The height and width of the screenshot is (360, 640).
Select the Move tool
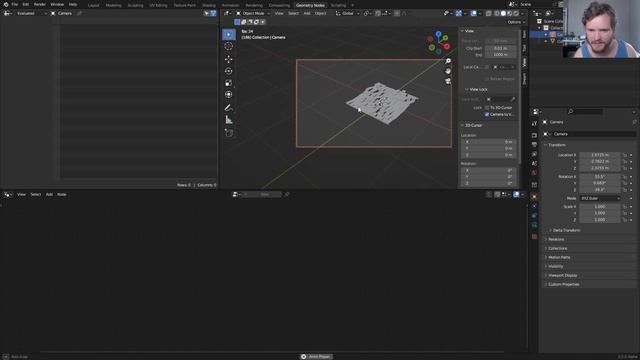coord(229,59)
